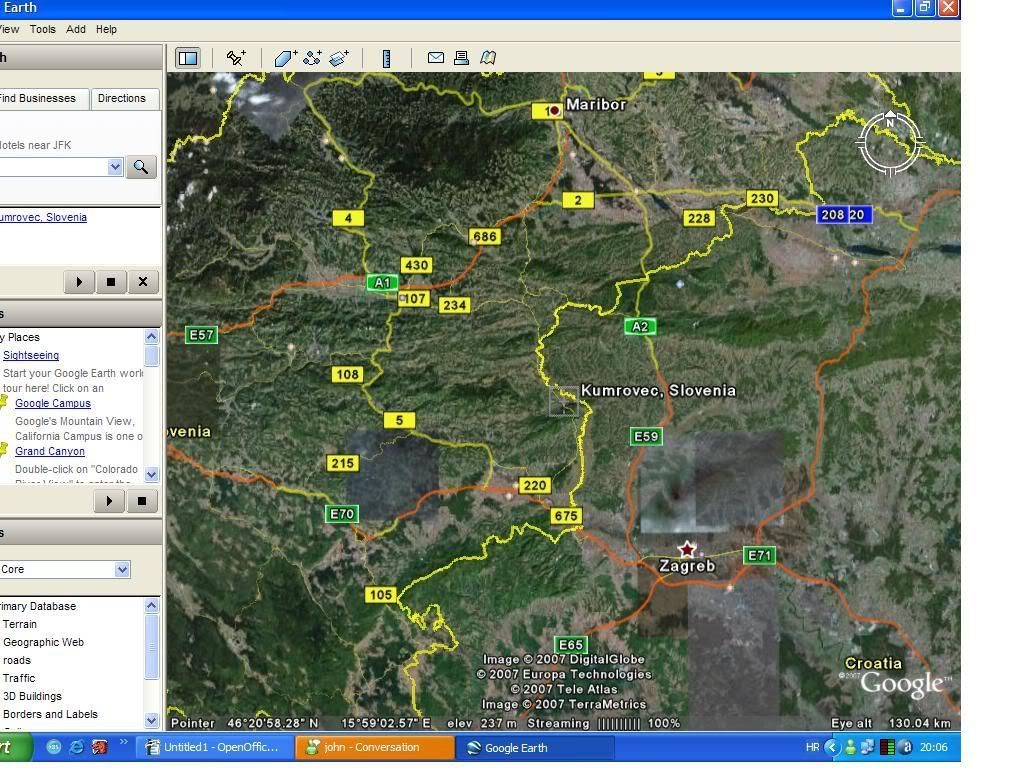Toggle the sidebar visibility button

(x=188, y=58)
